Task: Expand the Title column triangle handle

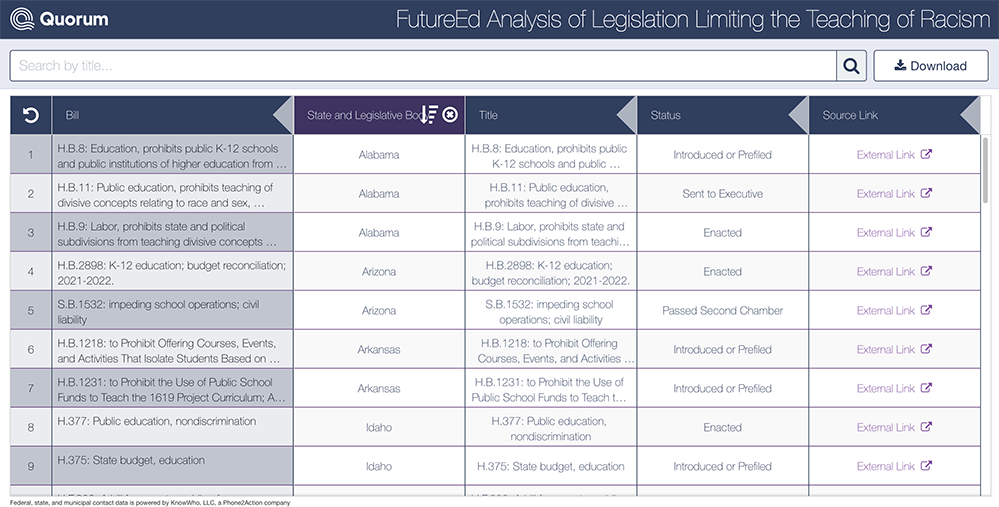Action: click(x=626, y=115)
